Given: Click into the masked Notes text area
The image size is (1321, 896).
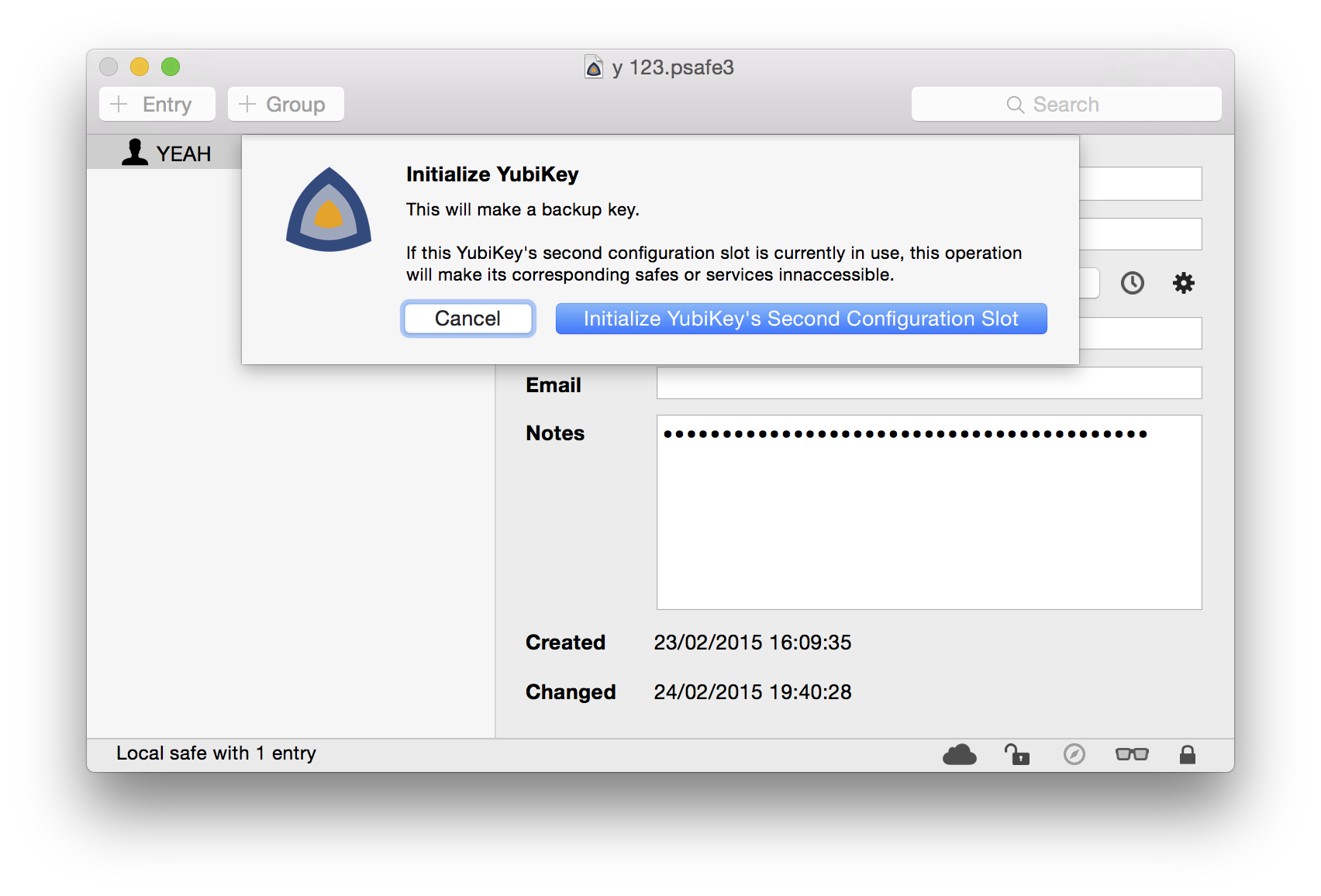Looking at the screenshot, I should [x=929, y=512].
